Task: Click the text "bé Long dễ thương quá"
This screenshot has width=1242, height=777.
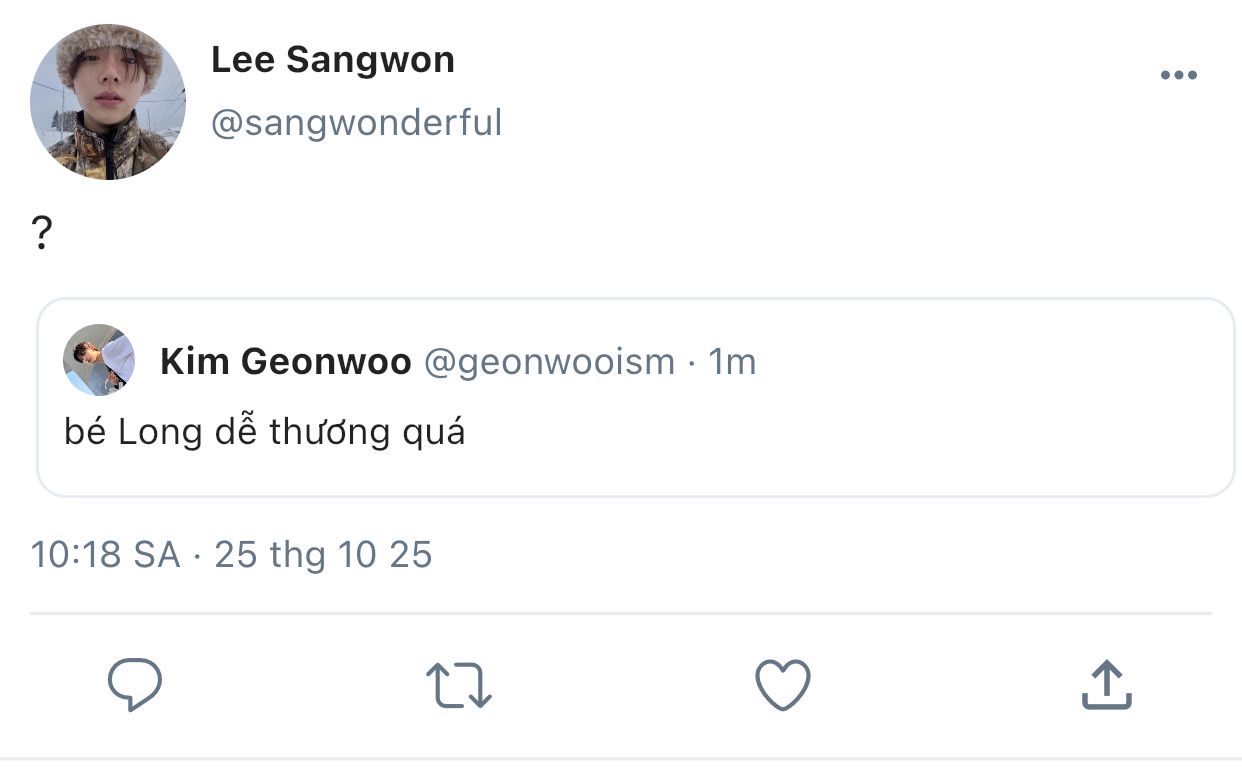Action: [265, 432]
